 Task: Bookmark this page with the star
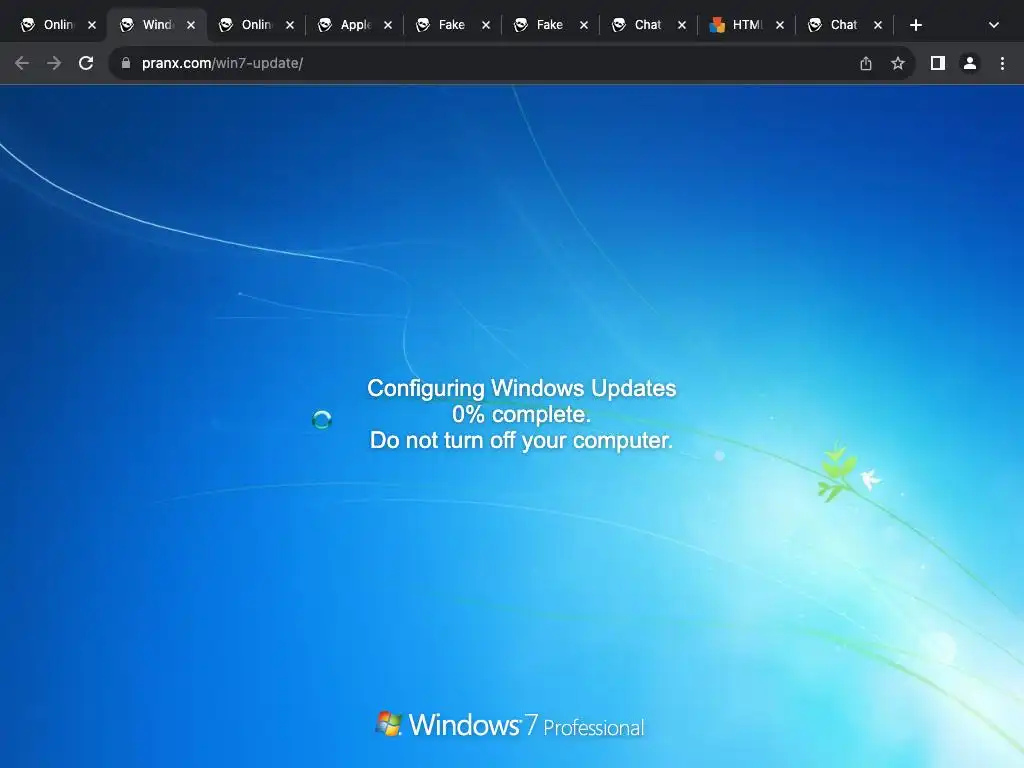(898, 63)
